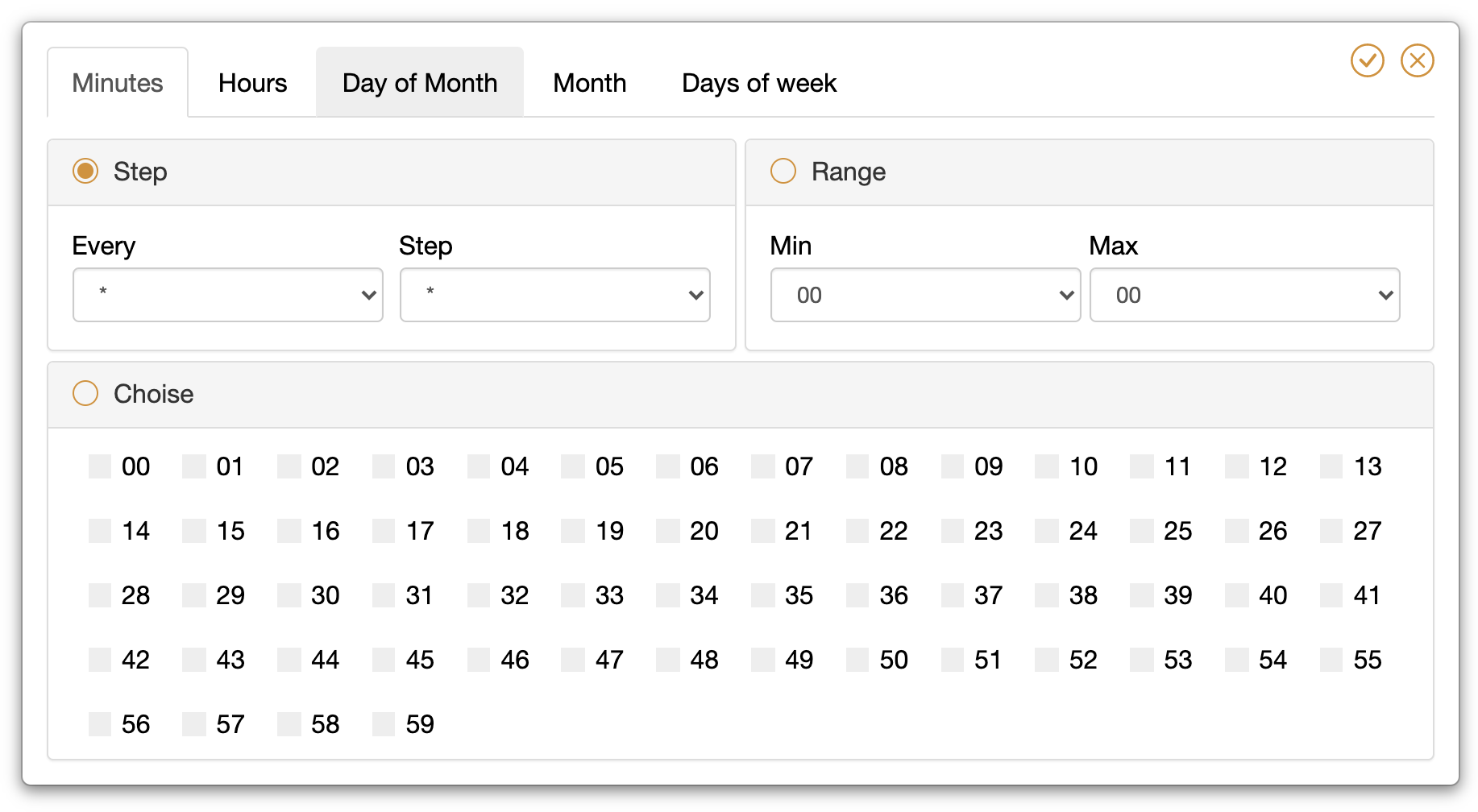Select the Minutes tab
This screenshot has height=812, width=1478.
click(118, 83)
